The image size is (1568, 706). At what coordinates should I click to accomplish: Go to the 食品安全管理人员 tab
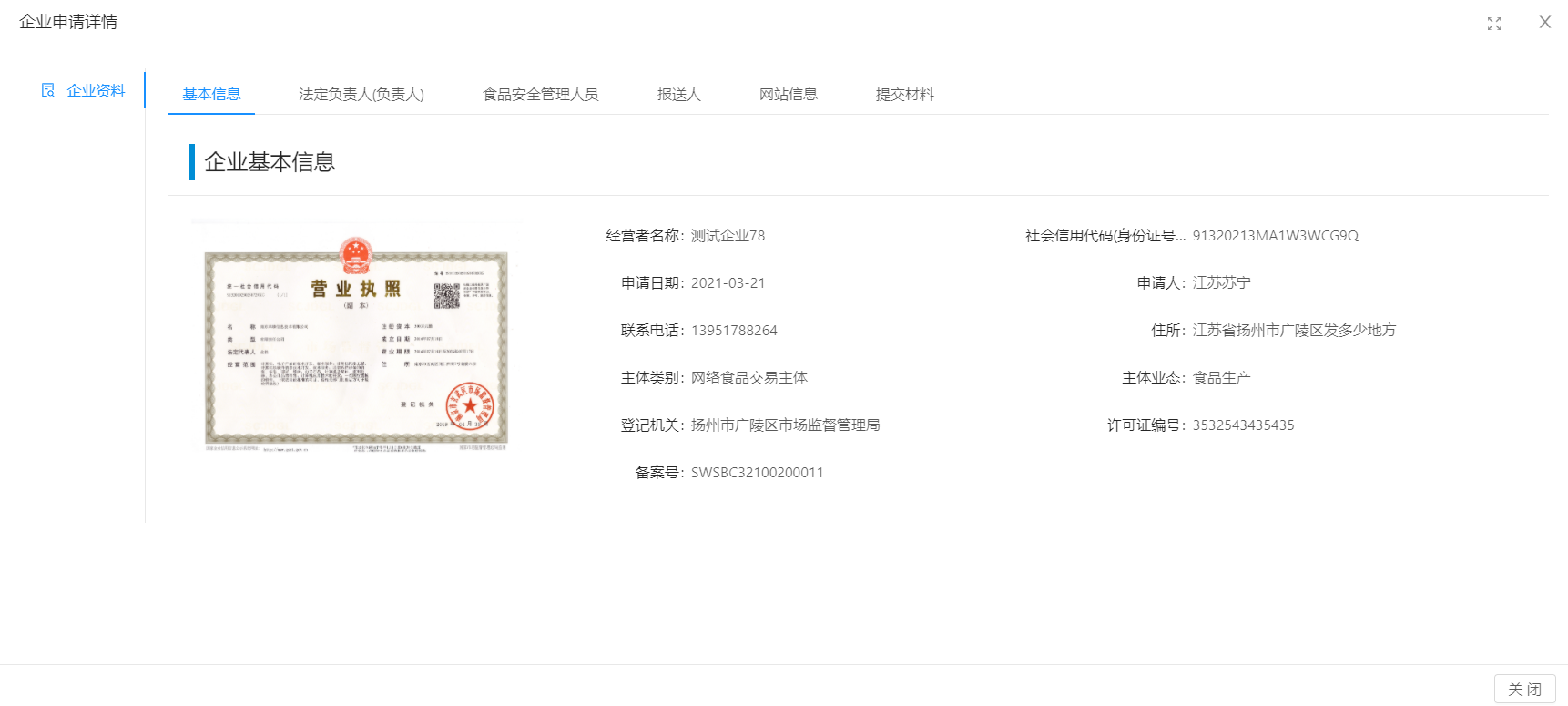point(540,94)
